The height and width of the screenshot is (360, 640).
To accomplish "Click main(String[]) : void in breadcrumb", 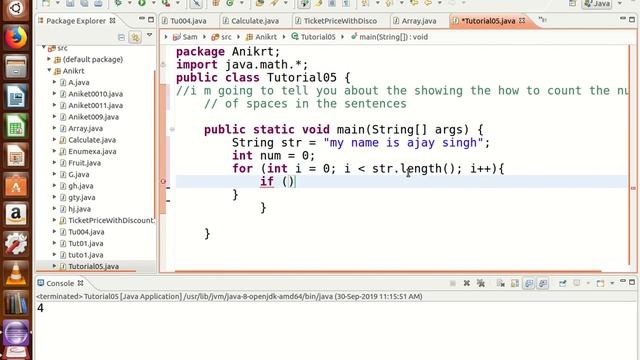I will pos(389,37).
